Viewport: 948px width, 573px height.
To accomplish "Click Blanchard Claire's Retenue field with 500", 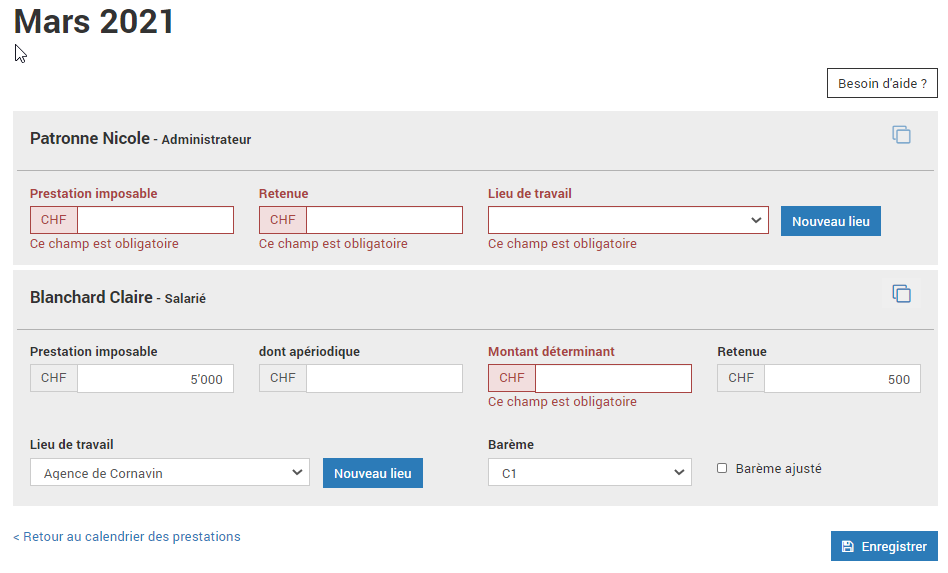I will pyautogui.click(x=843, y=378).
